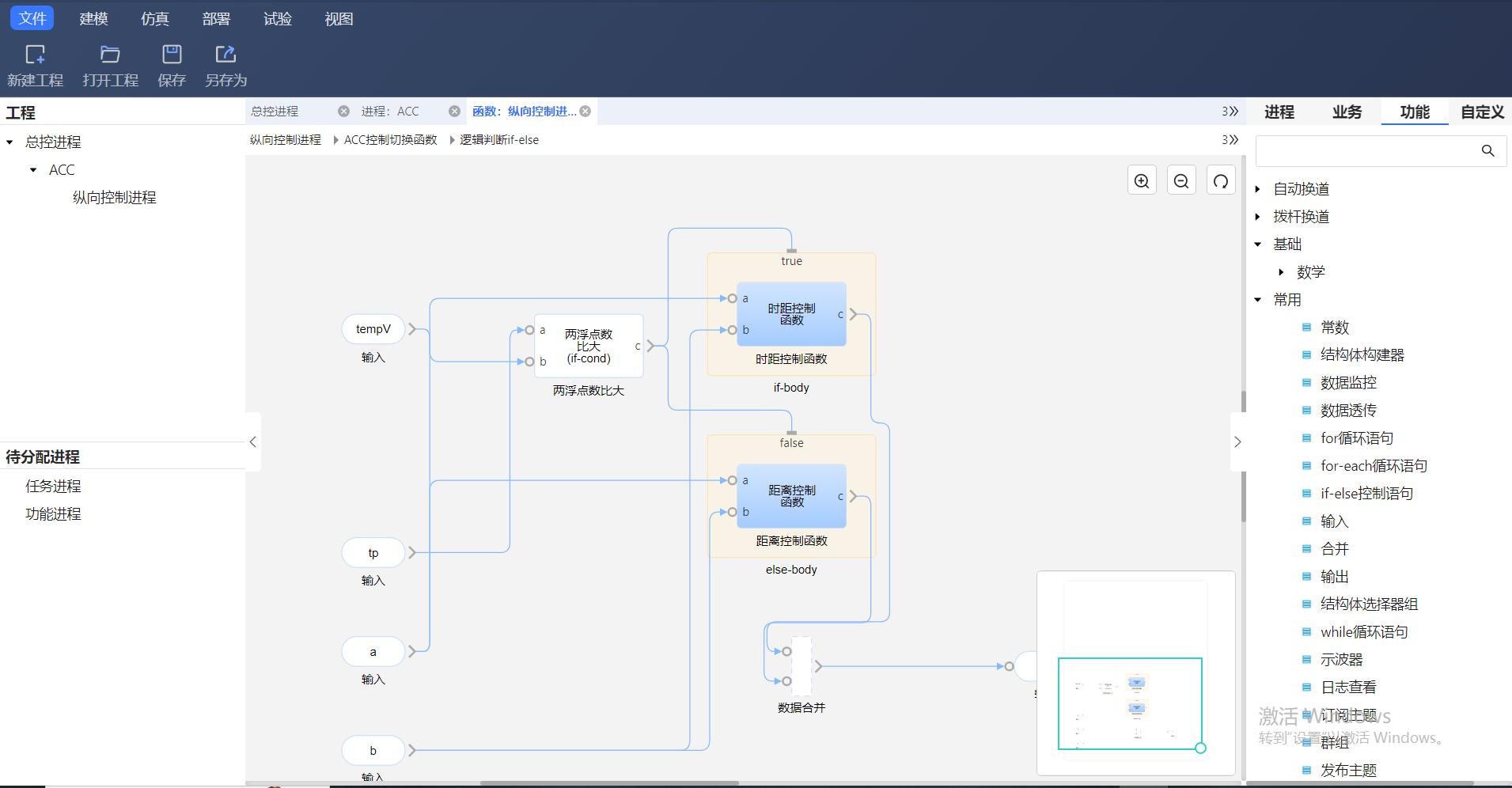The image size is (1512, 788).
Task: Click the 另存为 save-as icon
Action: 225,55
